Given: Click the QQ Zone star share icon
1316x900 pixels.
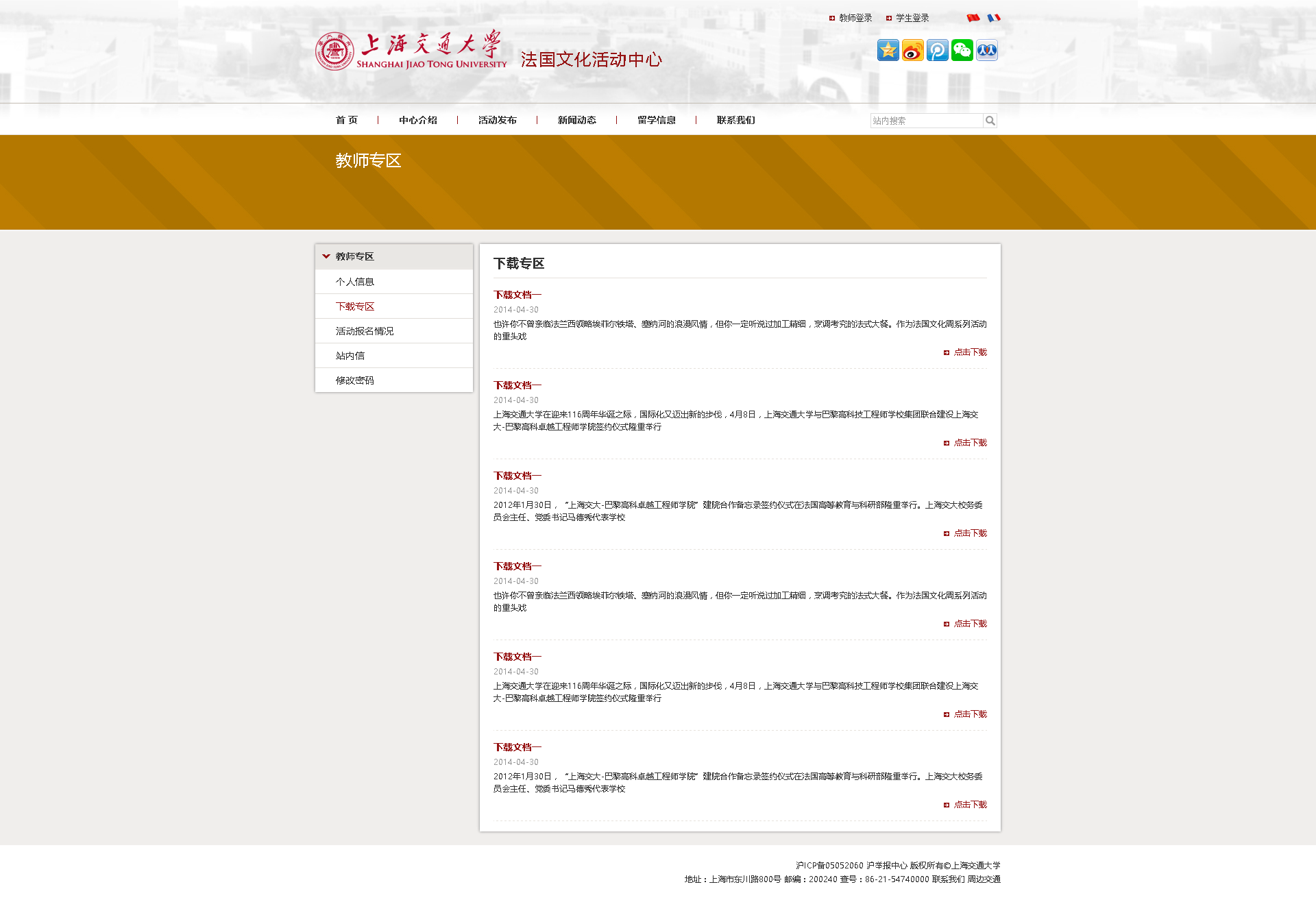Looking at the screenshot, I should pos(888,50).
